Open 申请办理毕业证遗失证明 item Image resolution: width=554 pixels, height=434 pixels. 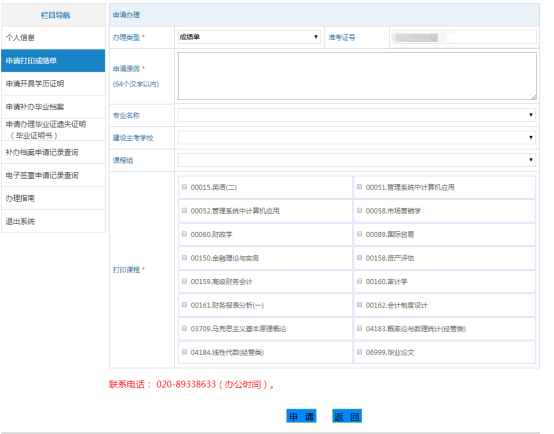(53, 129)
